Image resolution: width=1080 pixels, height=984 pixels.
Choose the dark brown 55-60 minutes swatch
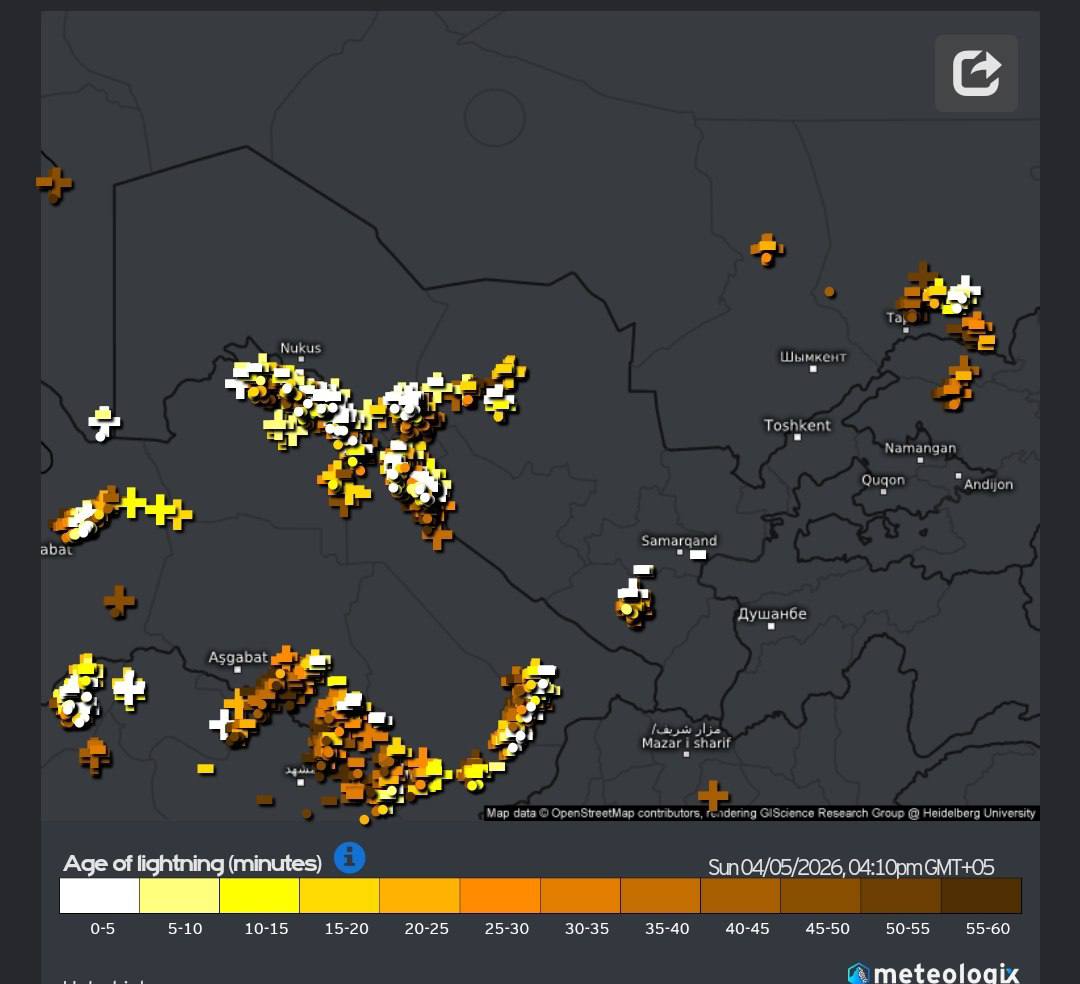[x=981, y=896]
